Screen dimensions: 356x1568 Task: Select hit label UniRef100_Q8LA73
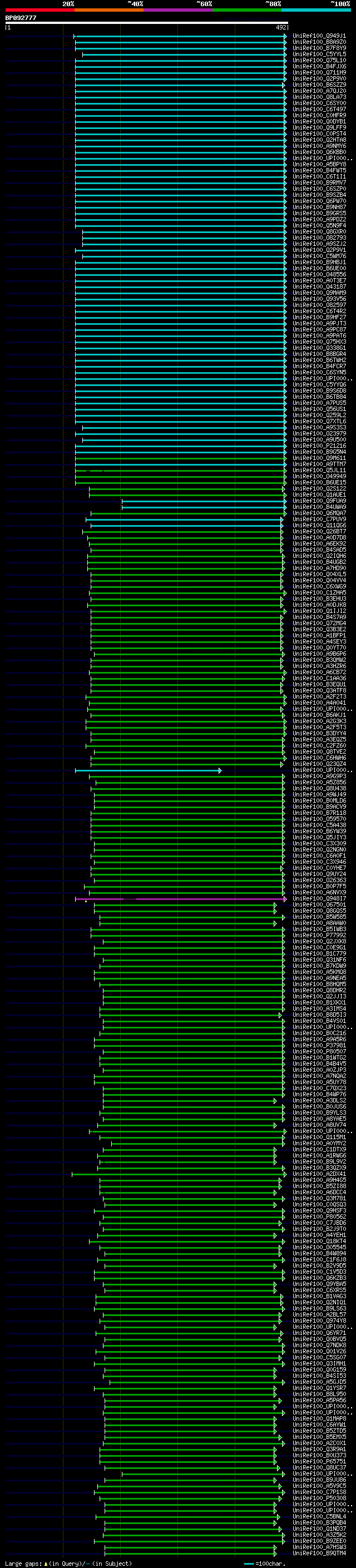(x=319, y=97)
